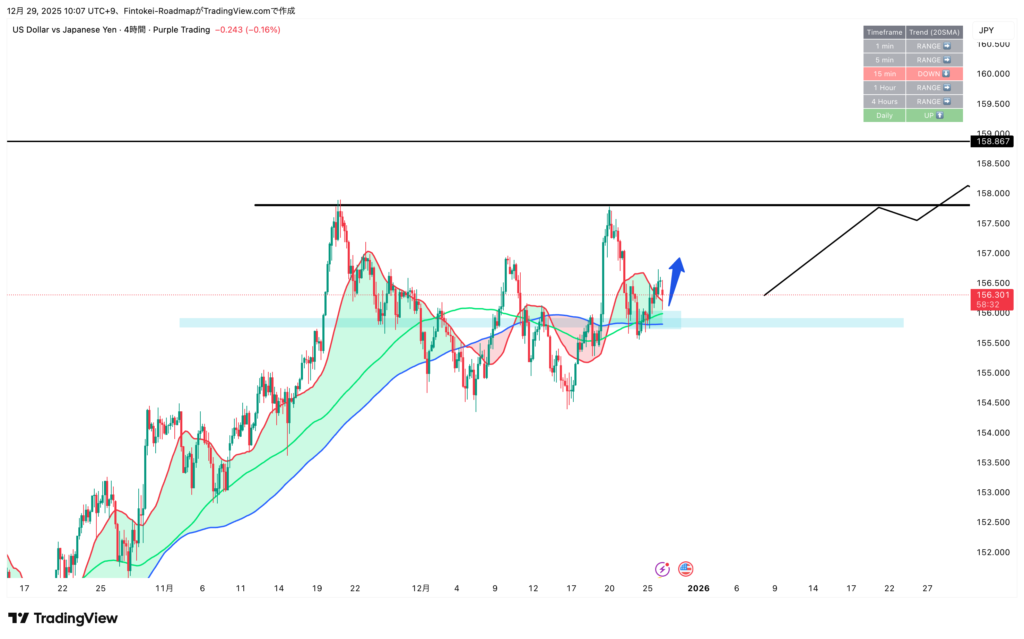Click the TradingView logo
Image resolution: width=1024 pixels, height=639 pixels.
(63, 618)
